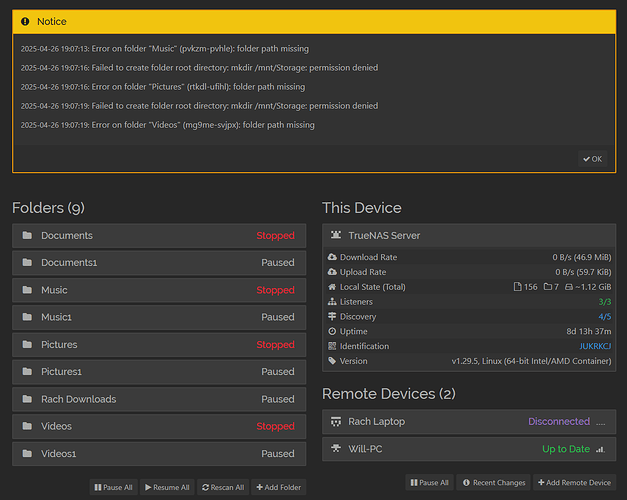
Task: Click the folder count 7 in Local State
Action: [556, 287]
